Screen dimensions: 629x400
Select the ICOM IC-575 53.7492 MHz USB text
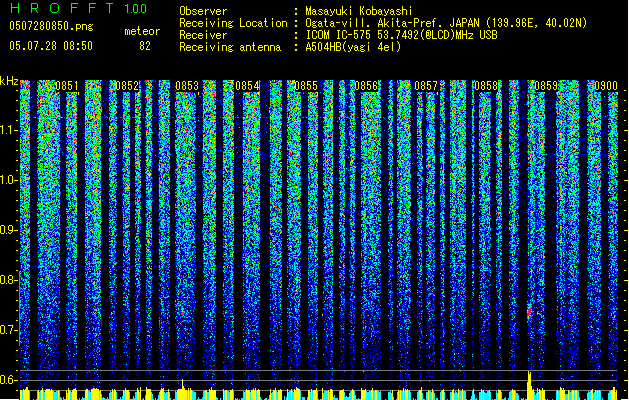click(x=401, y=35)
